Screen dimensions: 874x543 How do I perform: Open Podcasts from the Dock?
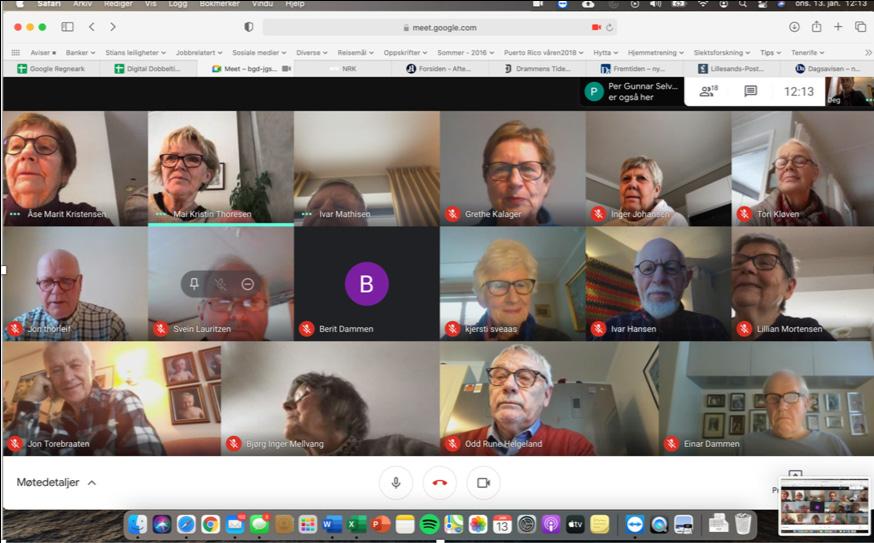(551, 524)
